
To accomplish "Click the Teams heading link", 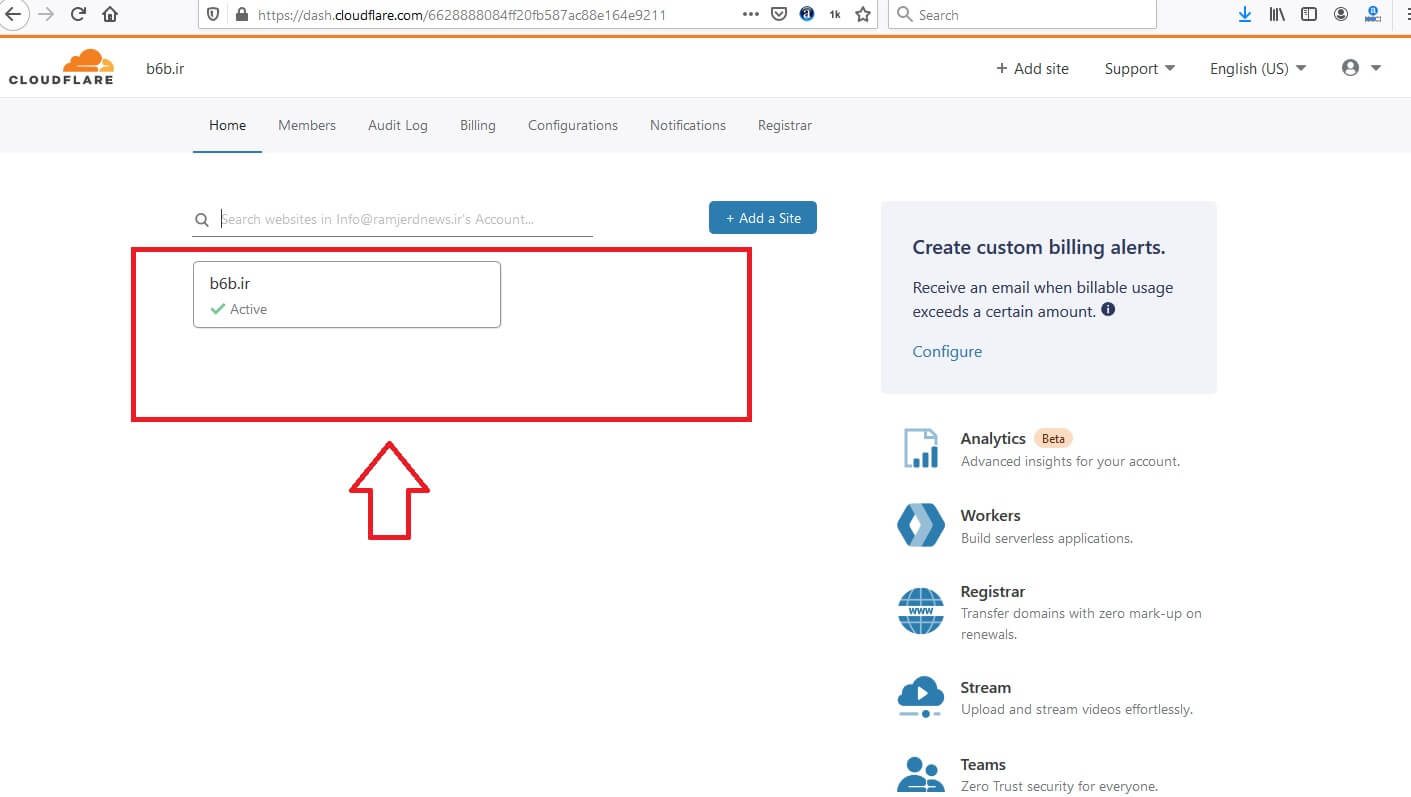I will click(983, 765).
